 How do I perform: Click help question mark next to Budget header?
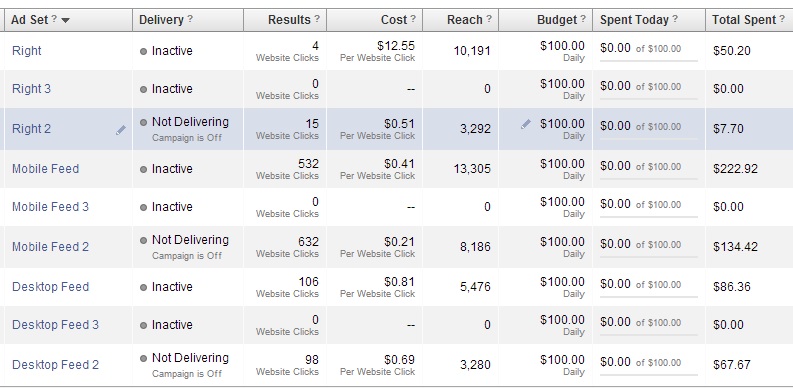click(583, 19)
